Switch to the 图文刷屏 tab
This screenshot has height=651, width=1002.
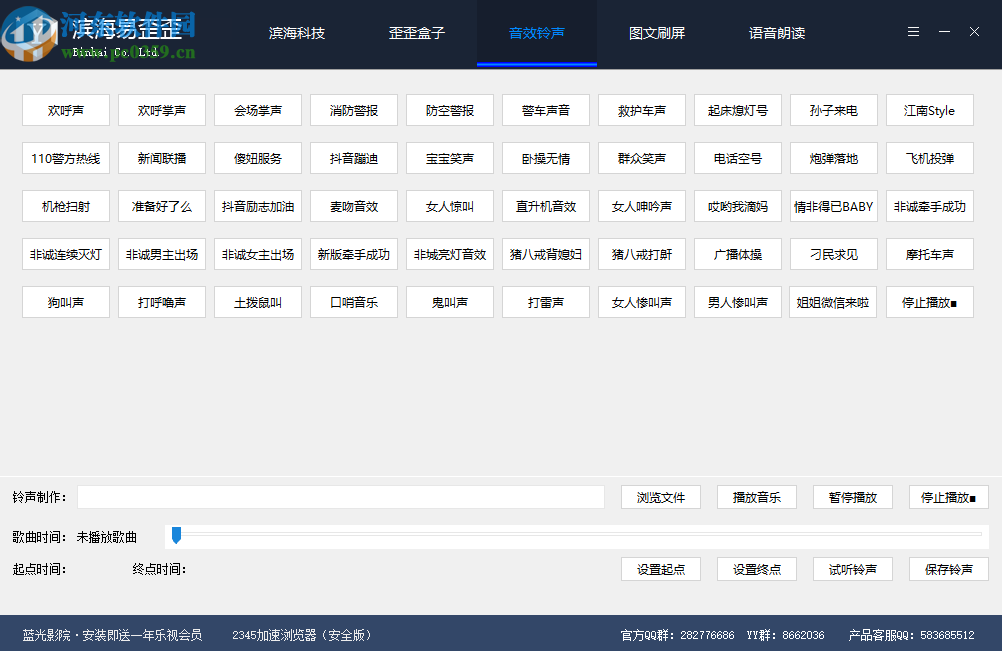point(657,32)
